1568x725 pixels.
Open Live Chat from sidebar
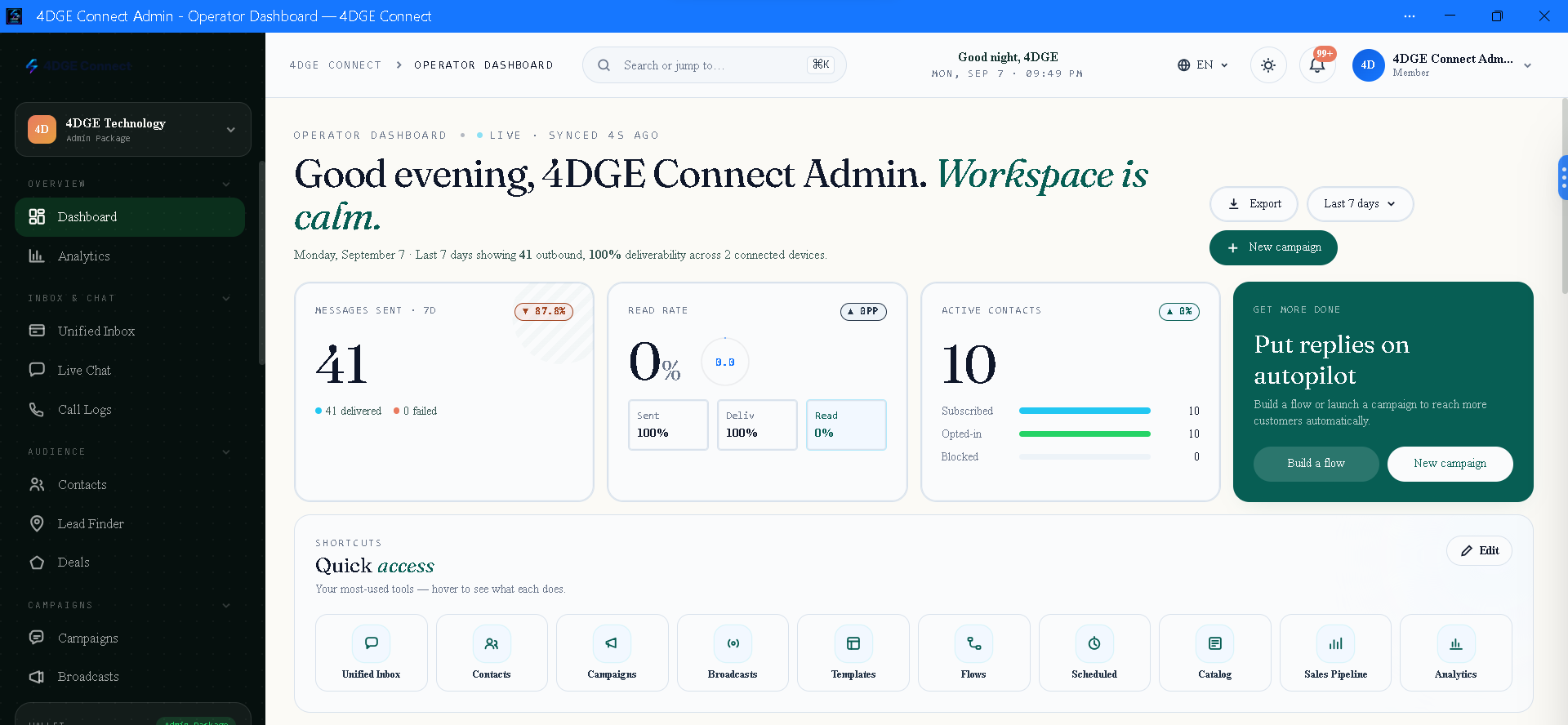(130, 371)
